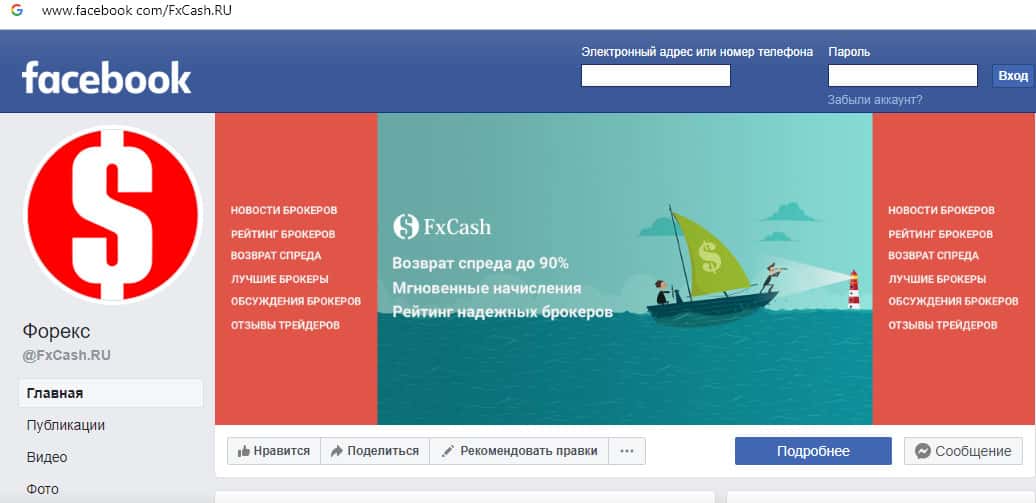
Task: Click the Пароль password field
Action: coord(903,76)
